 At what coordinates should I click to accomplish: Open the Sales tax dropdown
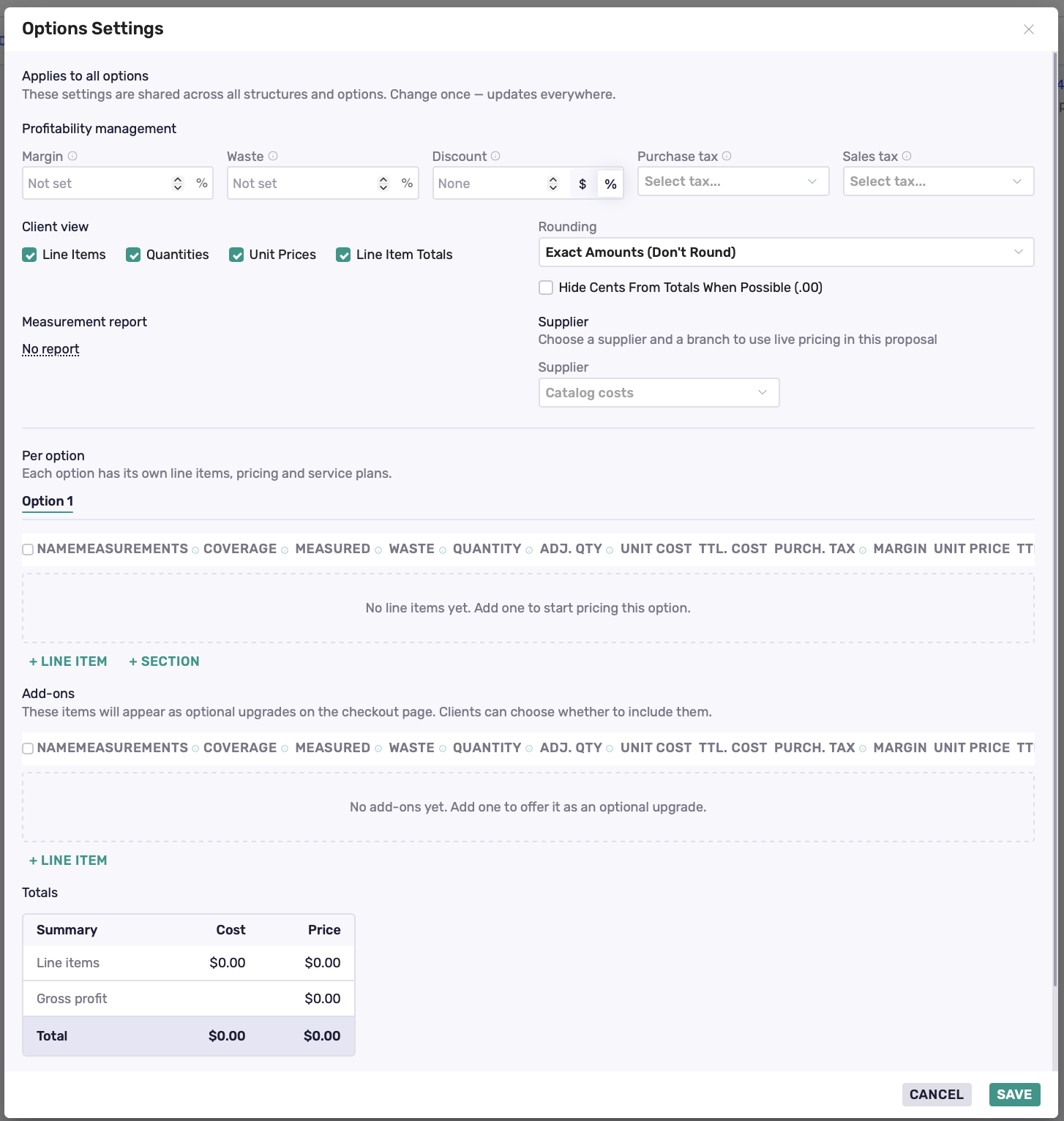click(x=938, y=181)
